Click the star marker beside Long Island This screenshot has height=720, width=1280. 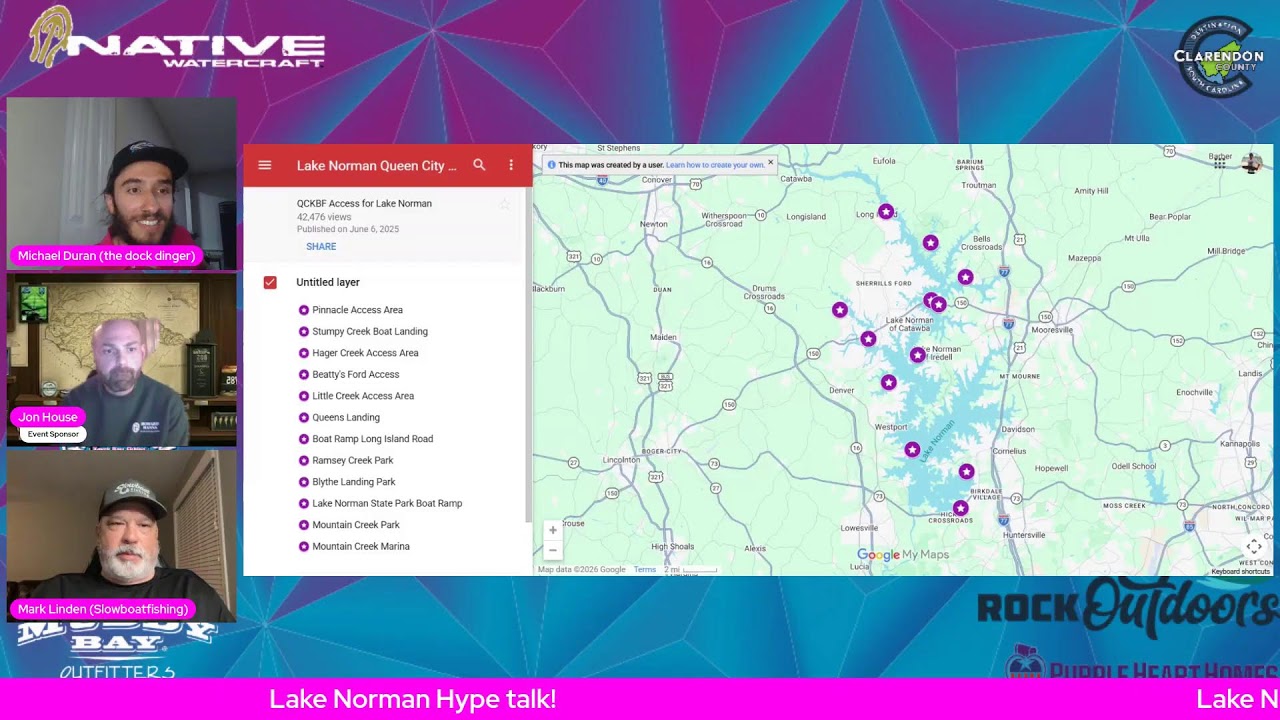click(886, 212)
